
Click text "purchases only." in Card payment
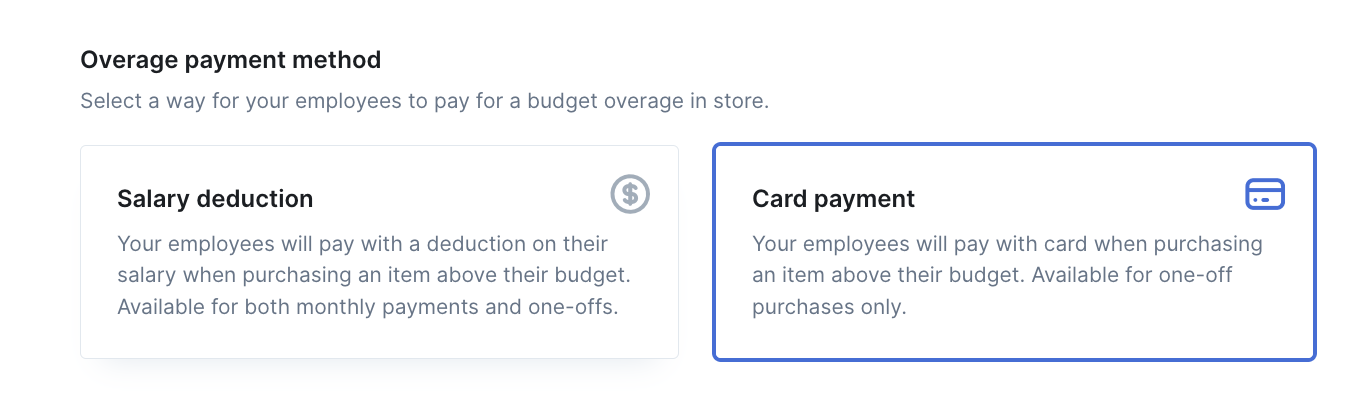[829, 307]
